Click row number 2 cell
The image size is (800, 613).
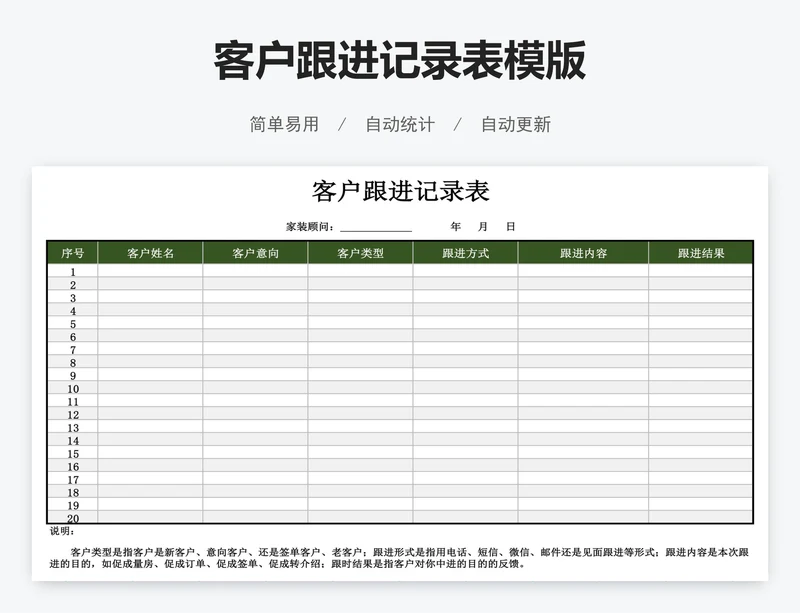[72, 284]
